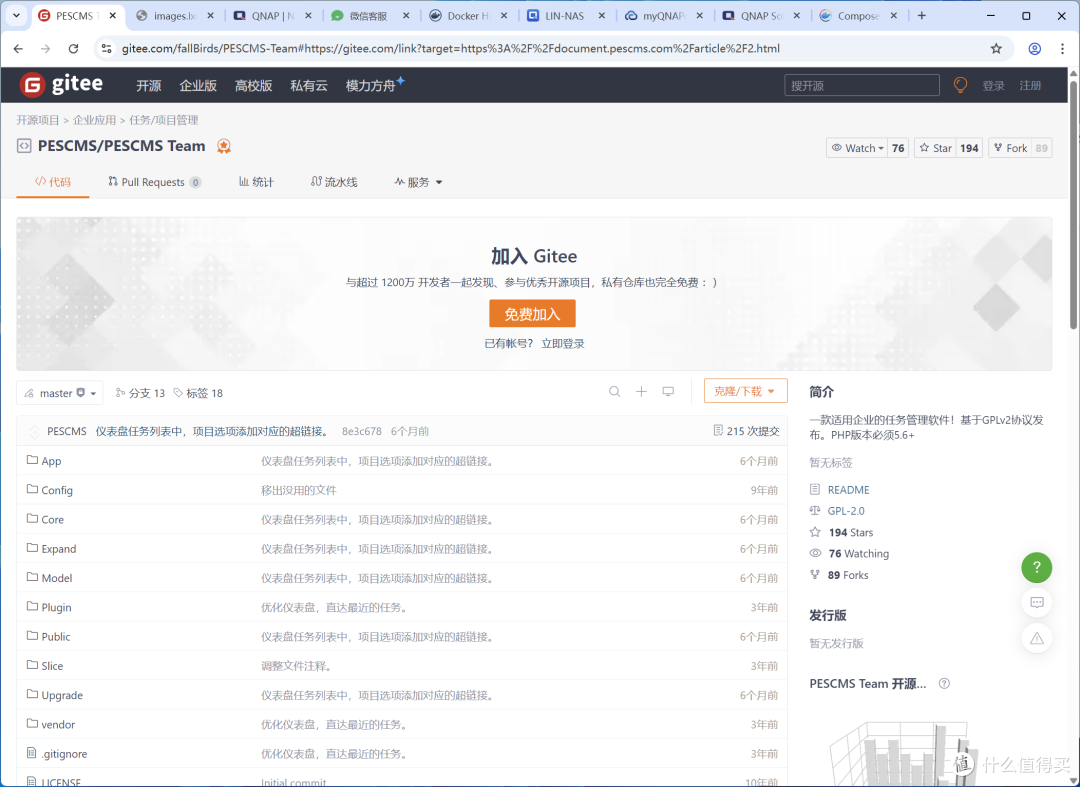Open the Chrome profile avatar icon
The width and height of the screenshot is (1080, 787).
click(x=1035, y=48)
